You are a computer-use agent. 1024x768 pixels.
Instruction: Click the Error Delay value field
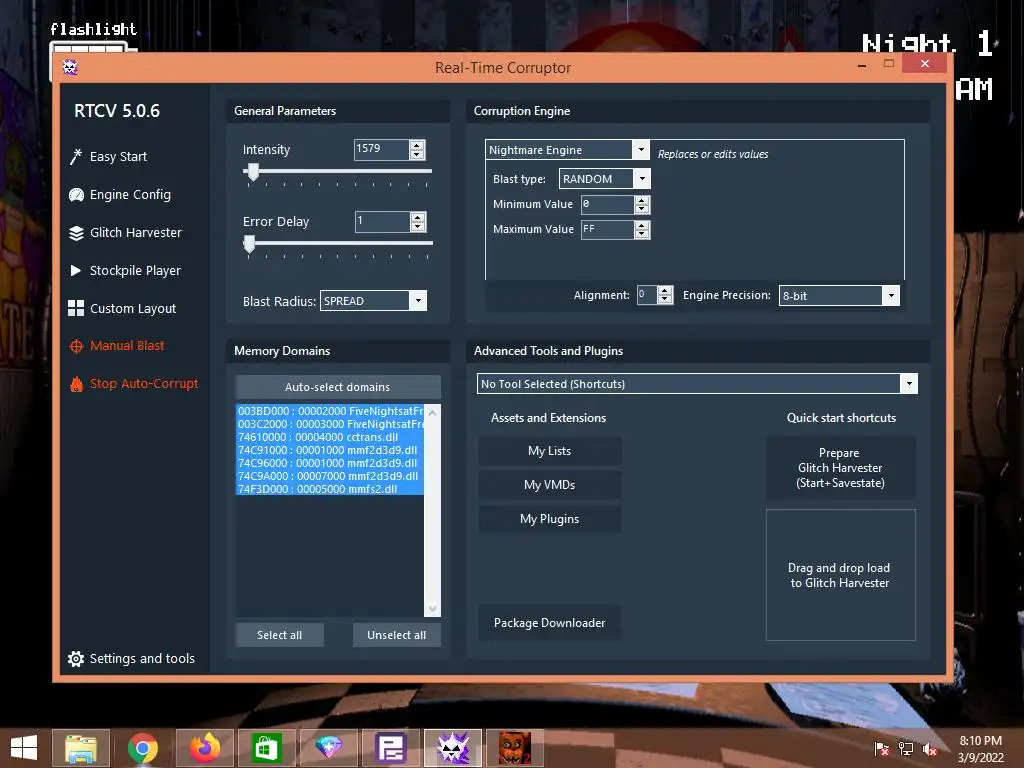[382, 222]
